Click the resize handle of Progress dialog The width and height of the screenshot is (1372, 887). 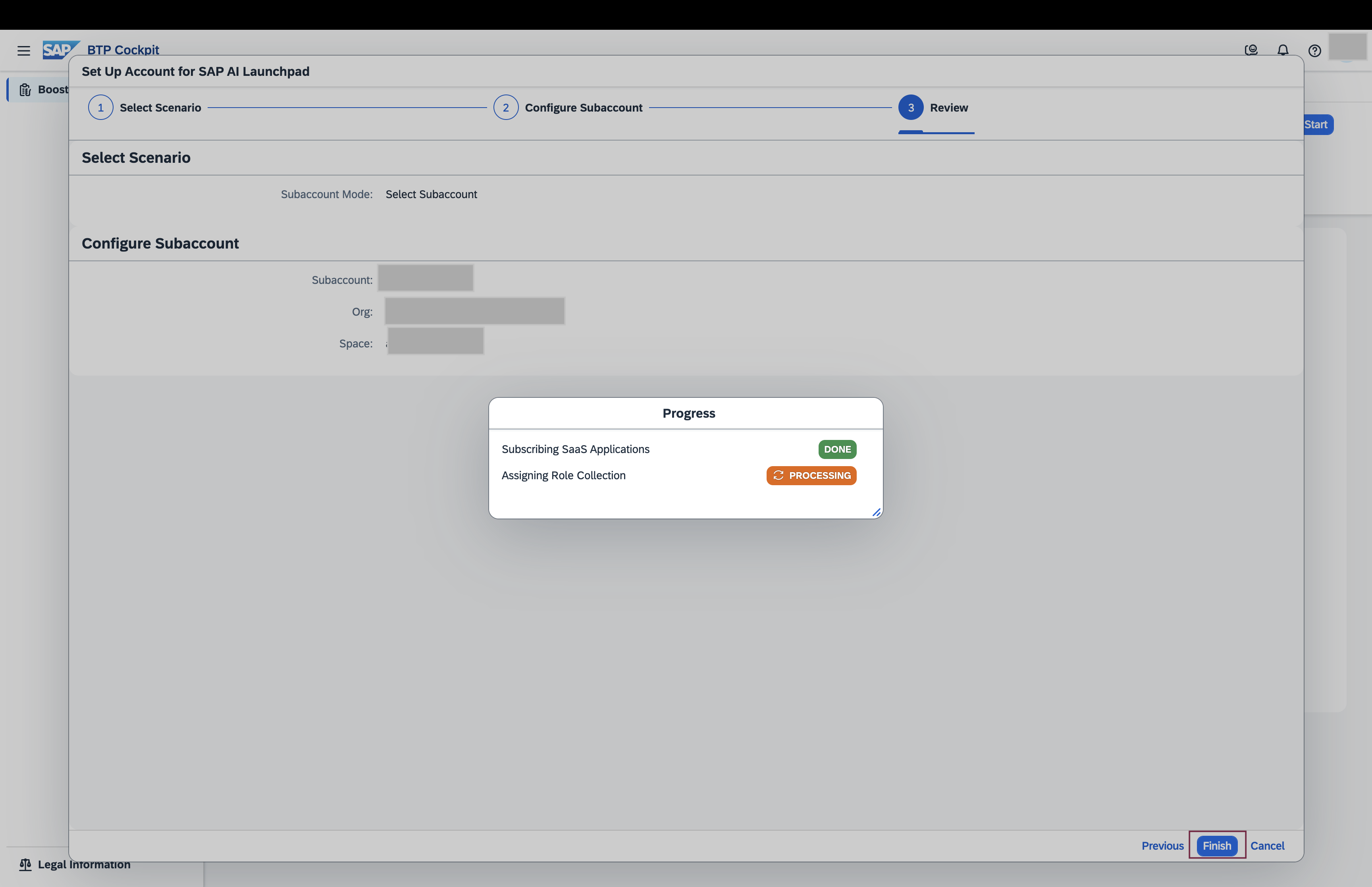point(876,512)
